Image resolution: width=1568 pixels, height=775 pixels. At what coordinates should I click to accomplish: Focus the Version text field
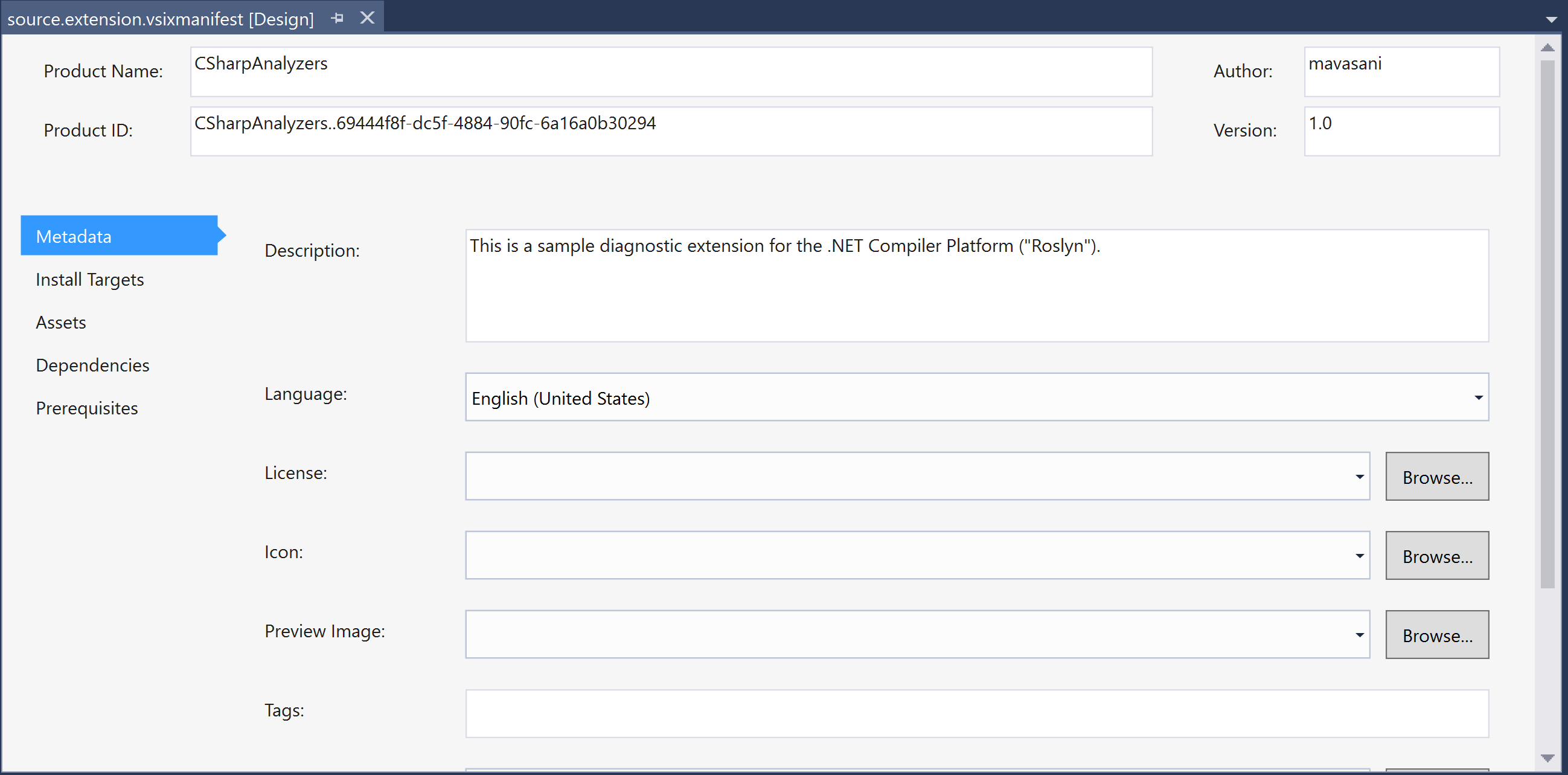point(1401,132)
